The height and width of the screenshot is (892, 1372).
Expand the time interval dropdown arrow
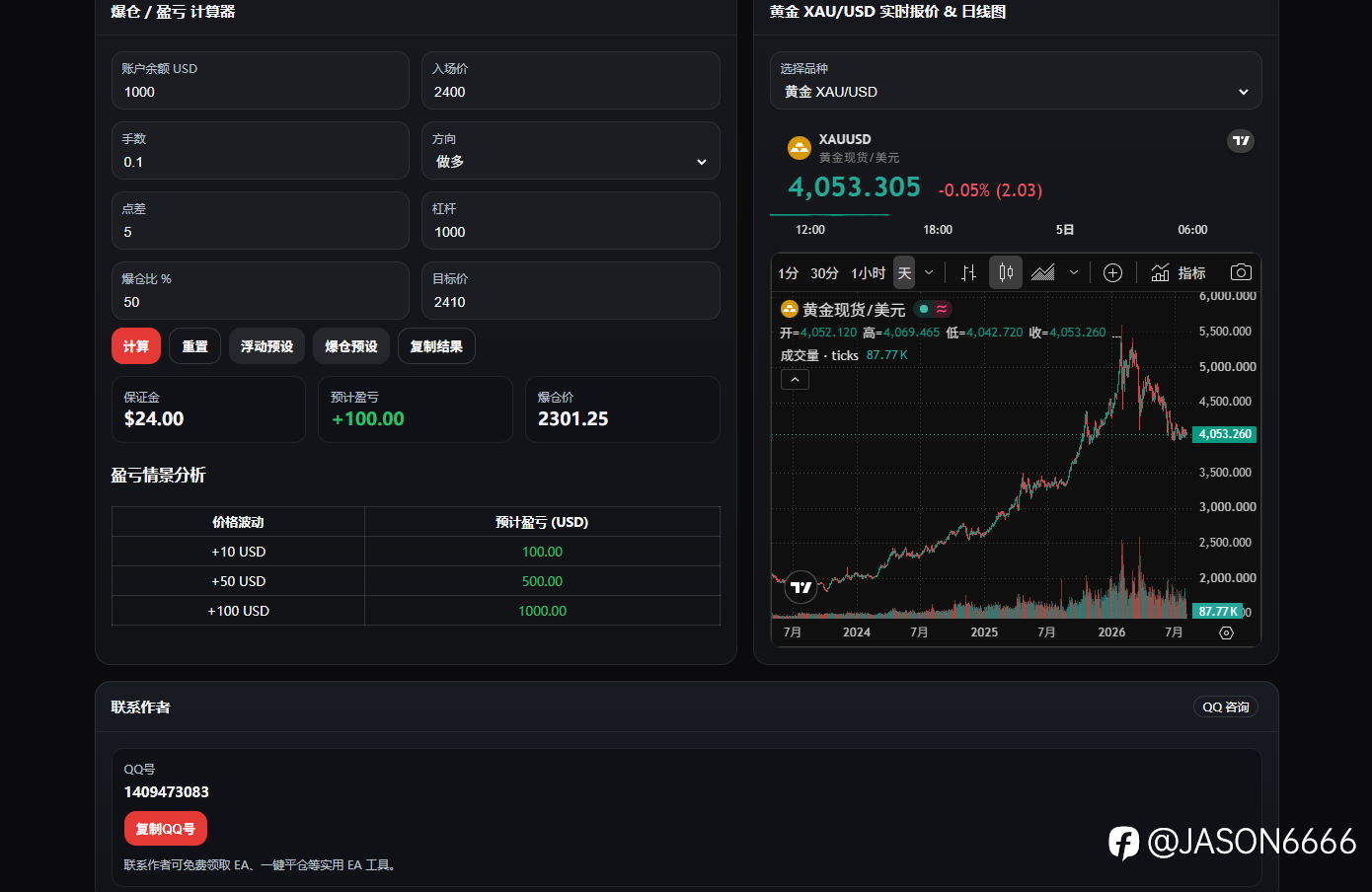point(929,272)
